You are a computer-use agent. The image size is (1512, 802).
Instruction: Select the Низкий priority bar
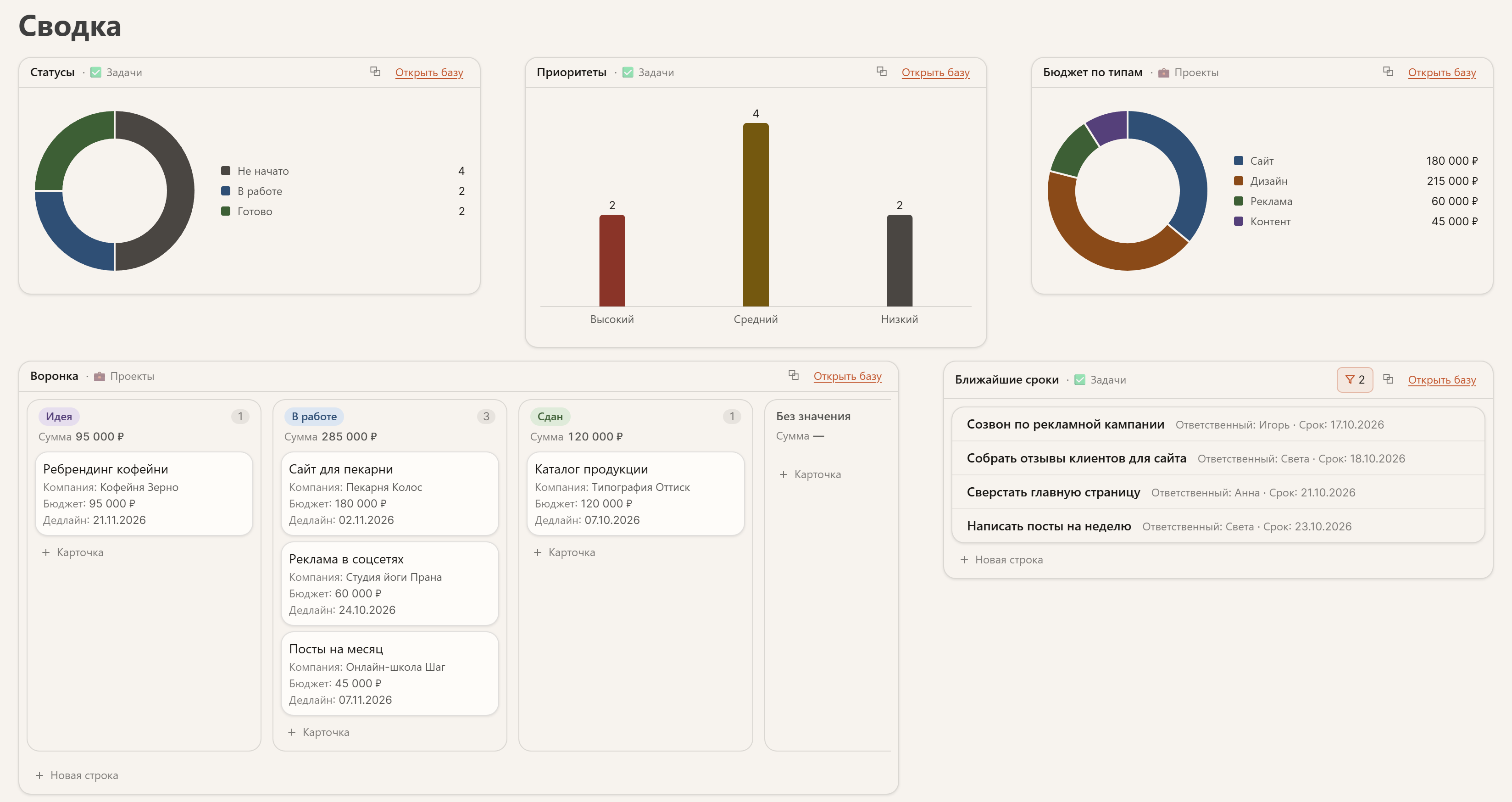899,260
